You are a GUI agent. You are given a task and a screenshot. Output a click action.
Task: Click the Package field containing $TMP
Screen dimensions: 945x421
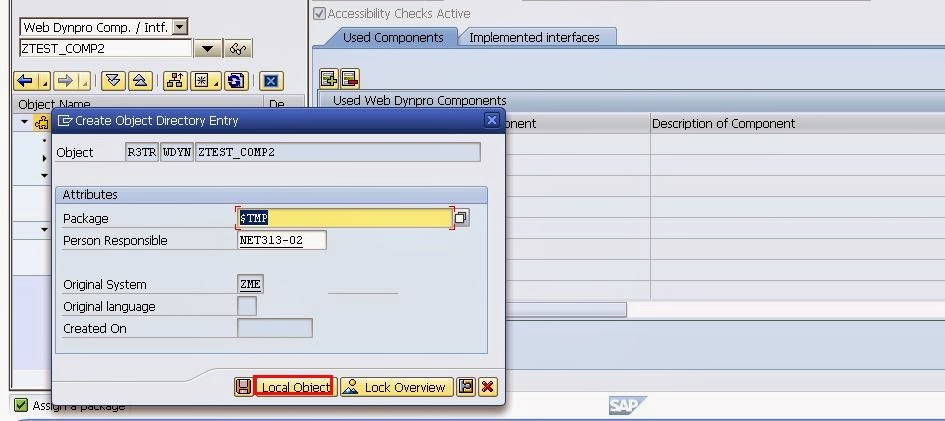tap(345, 218)
